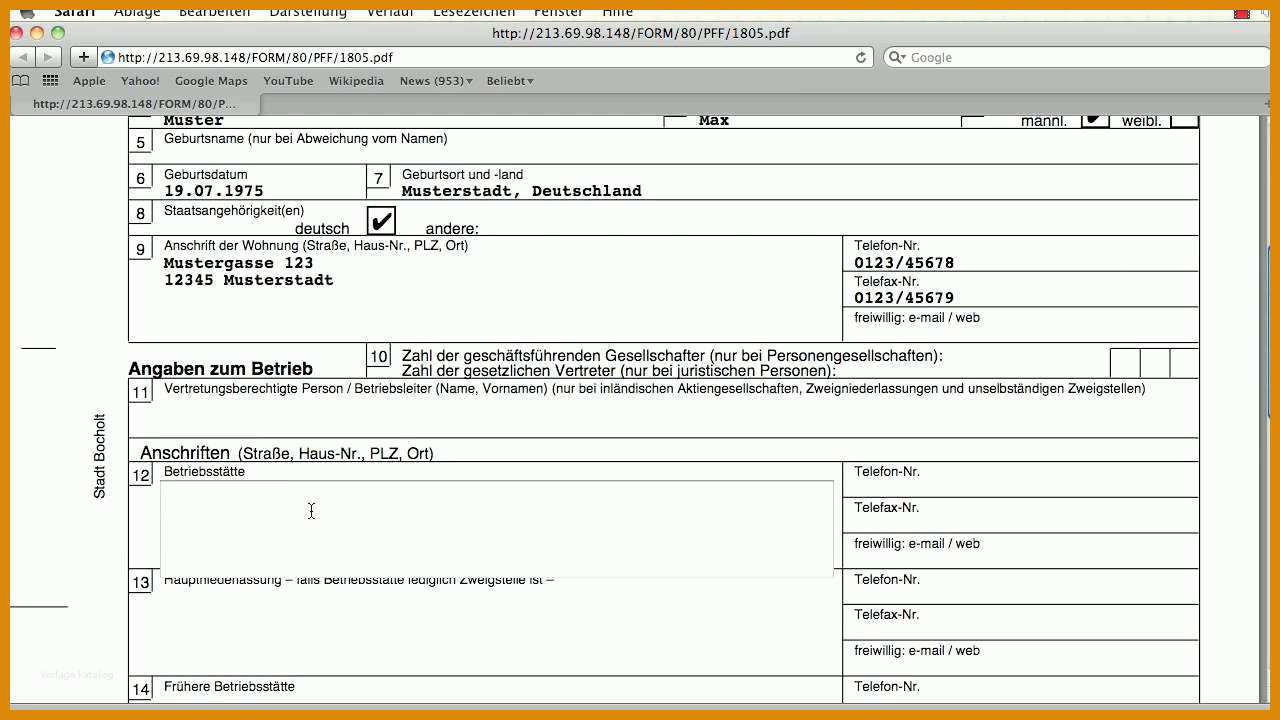
Task: Click the globe site icon in the address bar
Action: [108, 58]
